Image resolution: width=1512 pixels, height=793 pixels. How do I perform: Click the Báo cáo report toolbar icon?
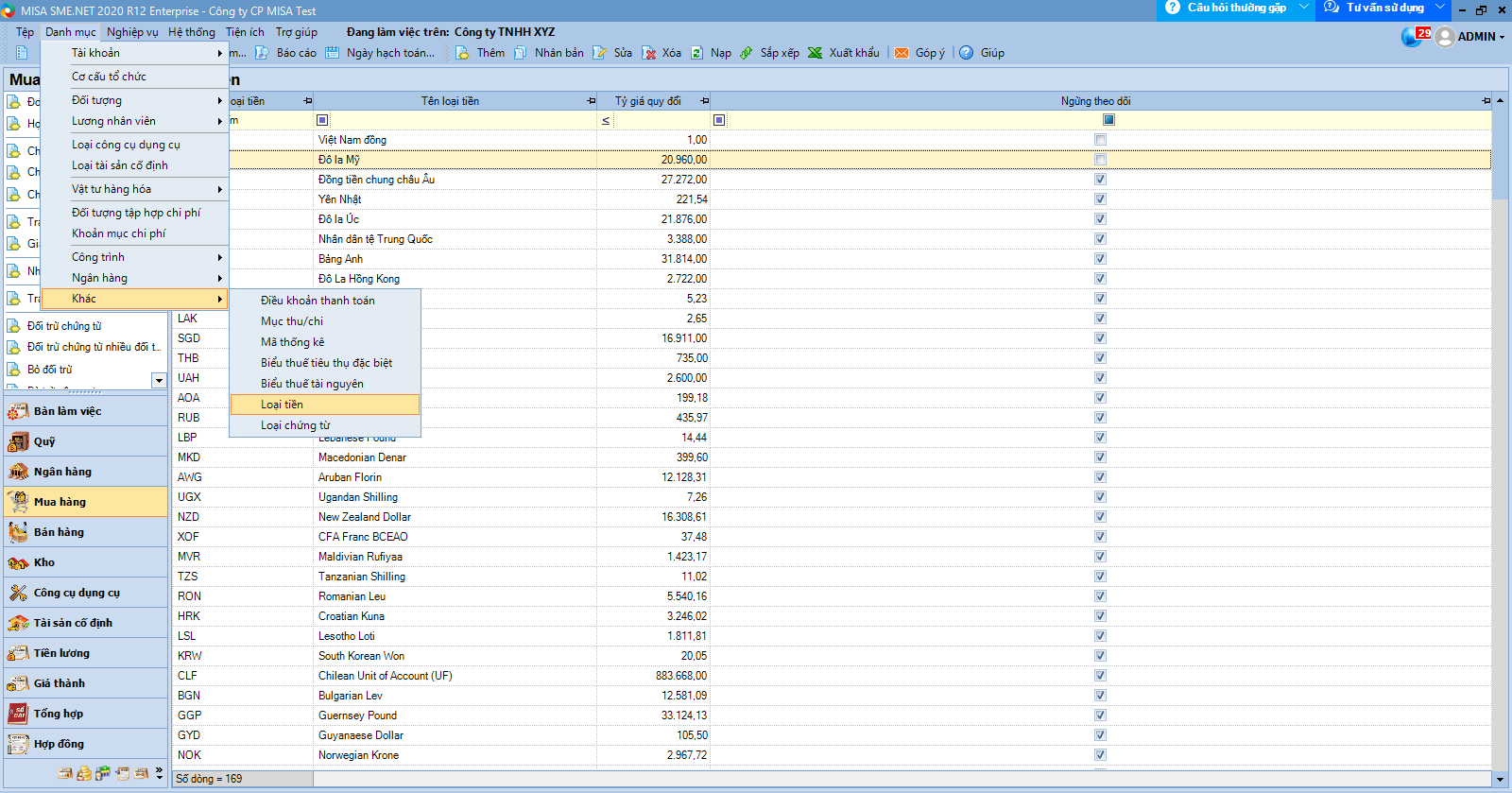262,53
